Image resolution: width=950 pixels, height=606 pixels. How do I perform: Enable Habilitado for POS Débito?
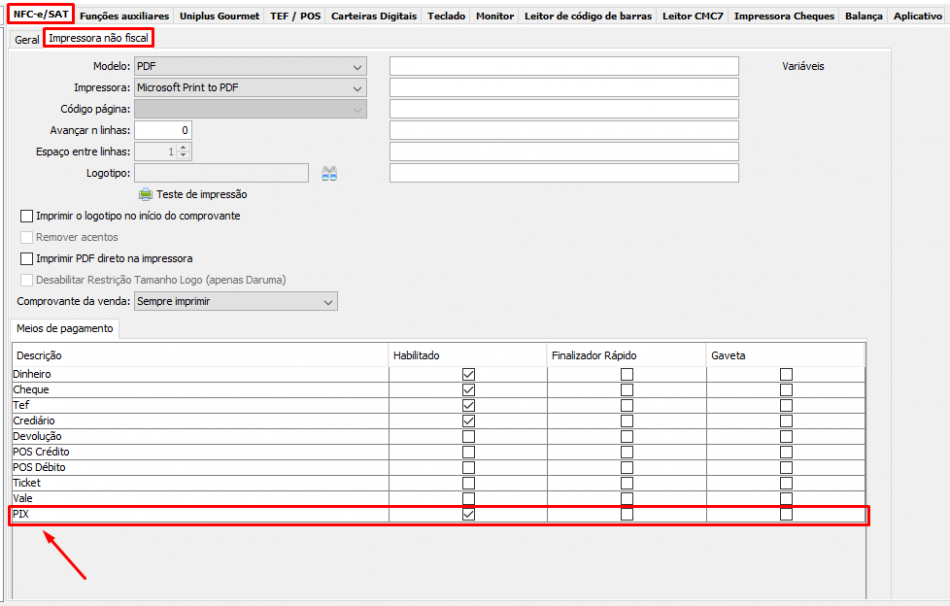tap(468, 467)
